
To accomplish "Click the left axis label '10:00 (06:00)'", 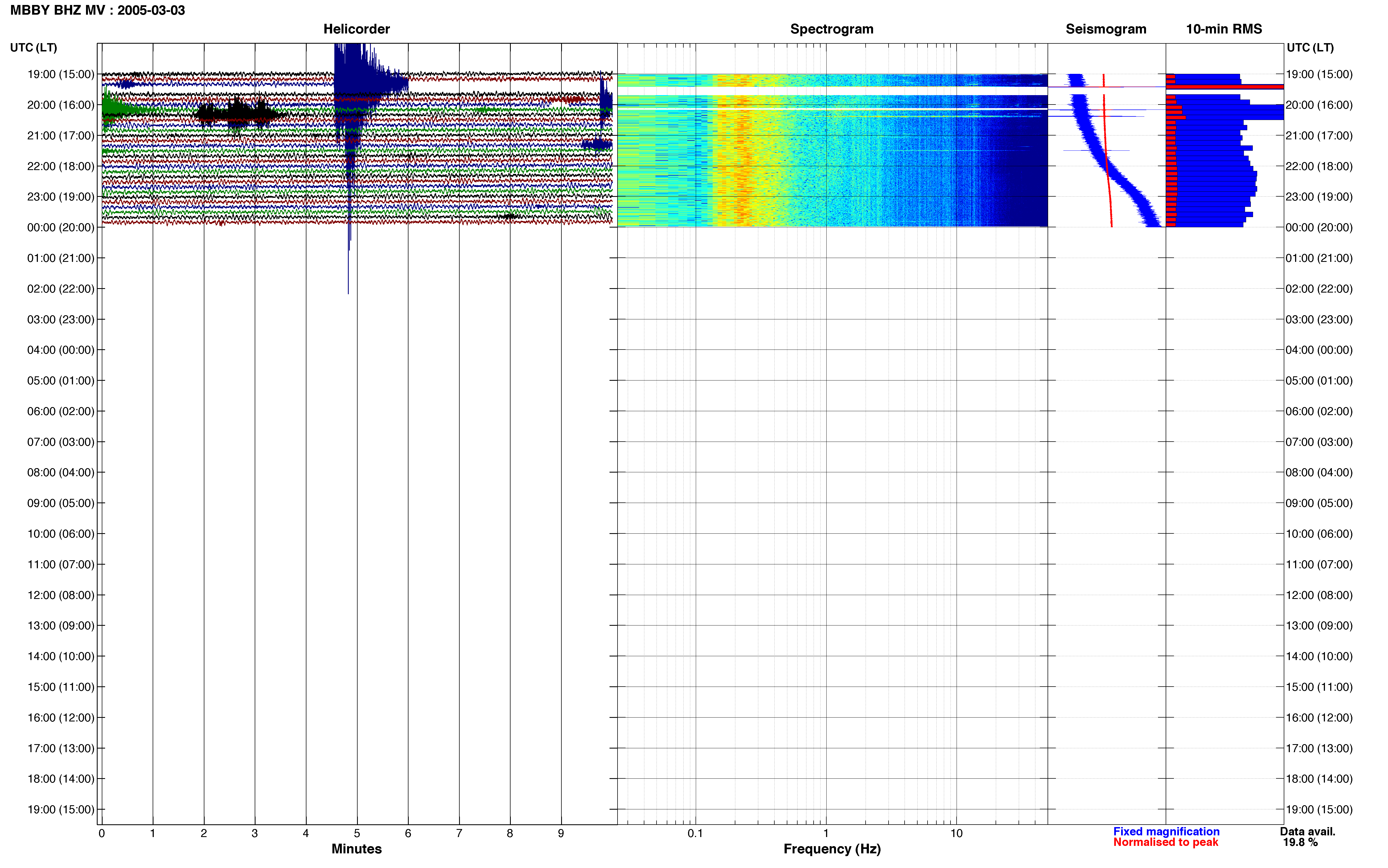I will pos(61,534).
